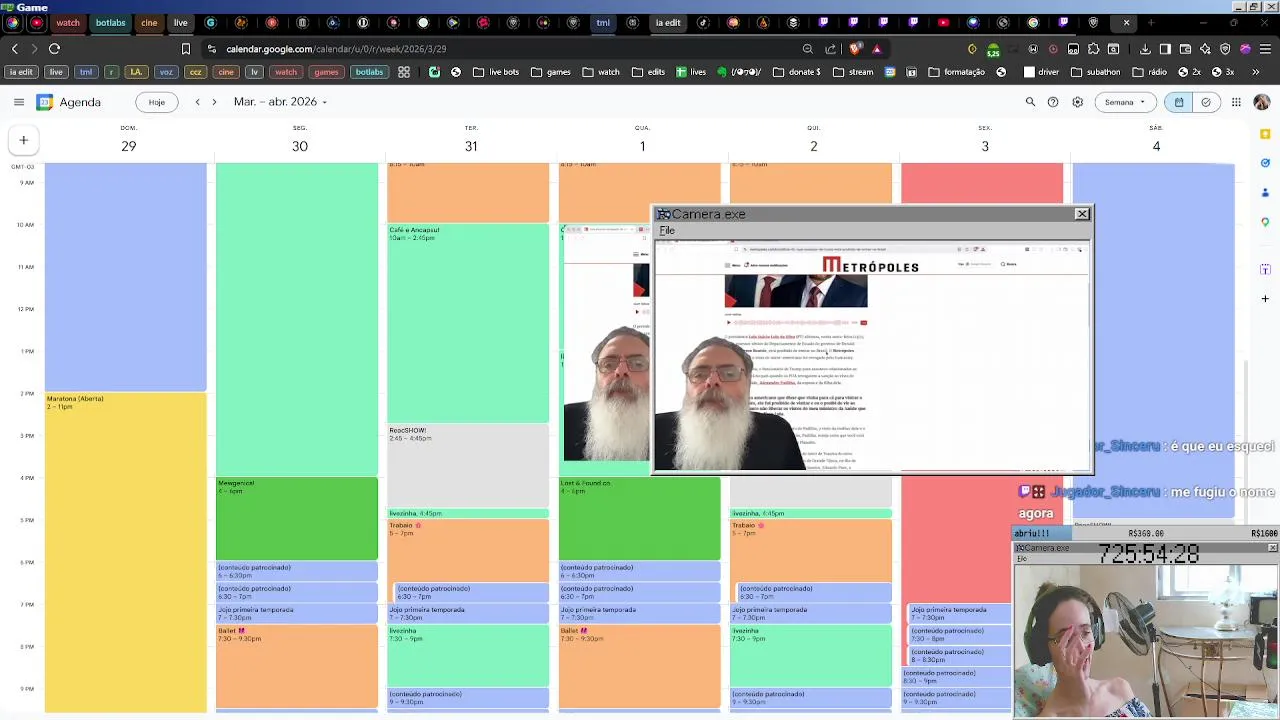Switch to the 'ia edit' browser tab
1280x720 pixels.
click(668, 23)
